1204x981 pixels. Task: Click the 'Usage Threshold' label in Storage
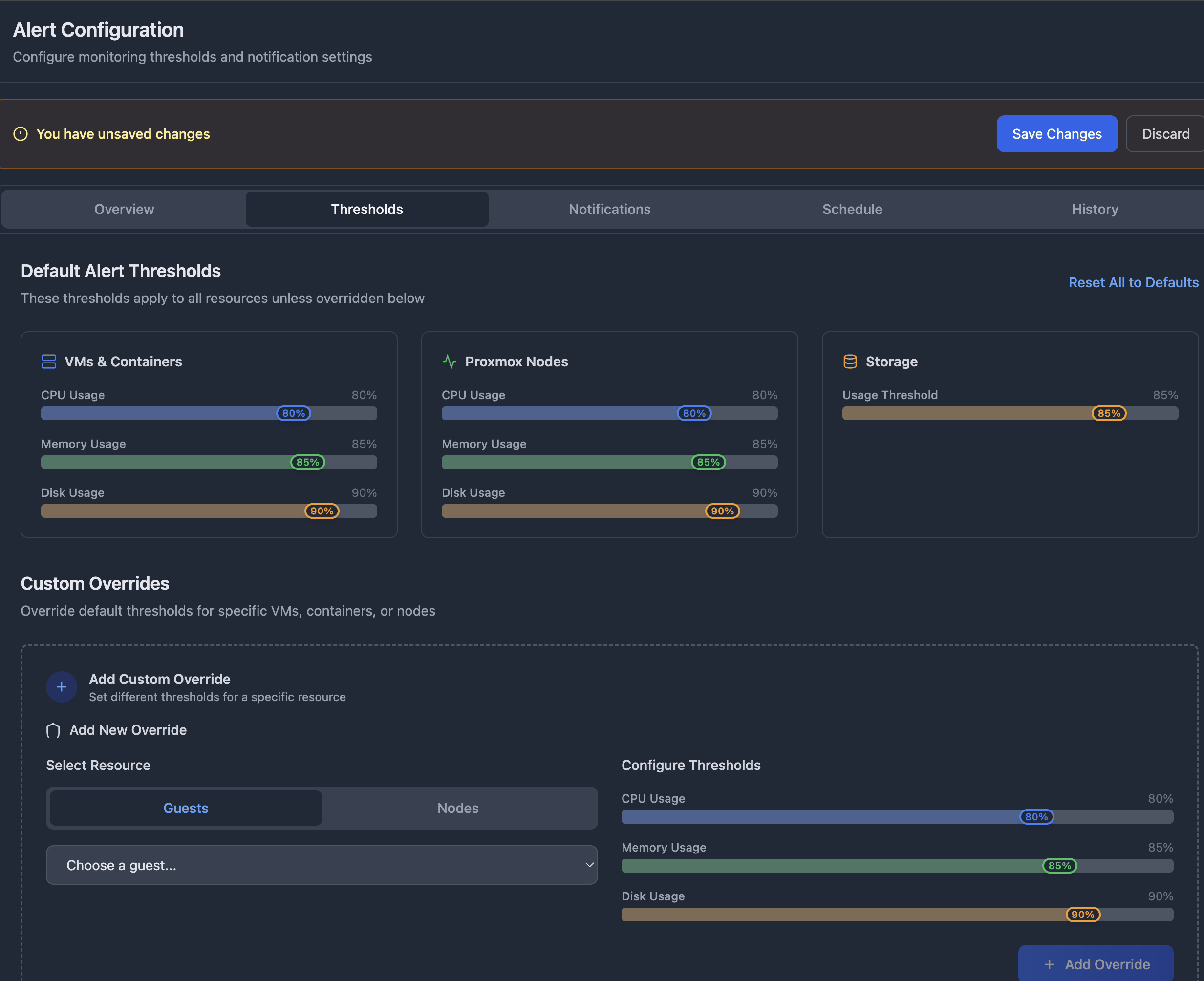point(890,395)
